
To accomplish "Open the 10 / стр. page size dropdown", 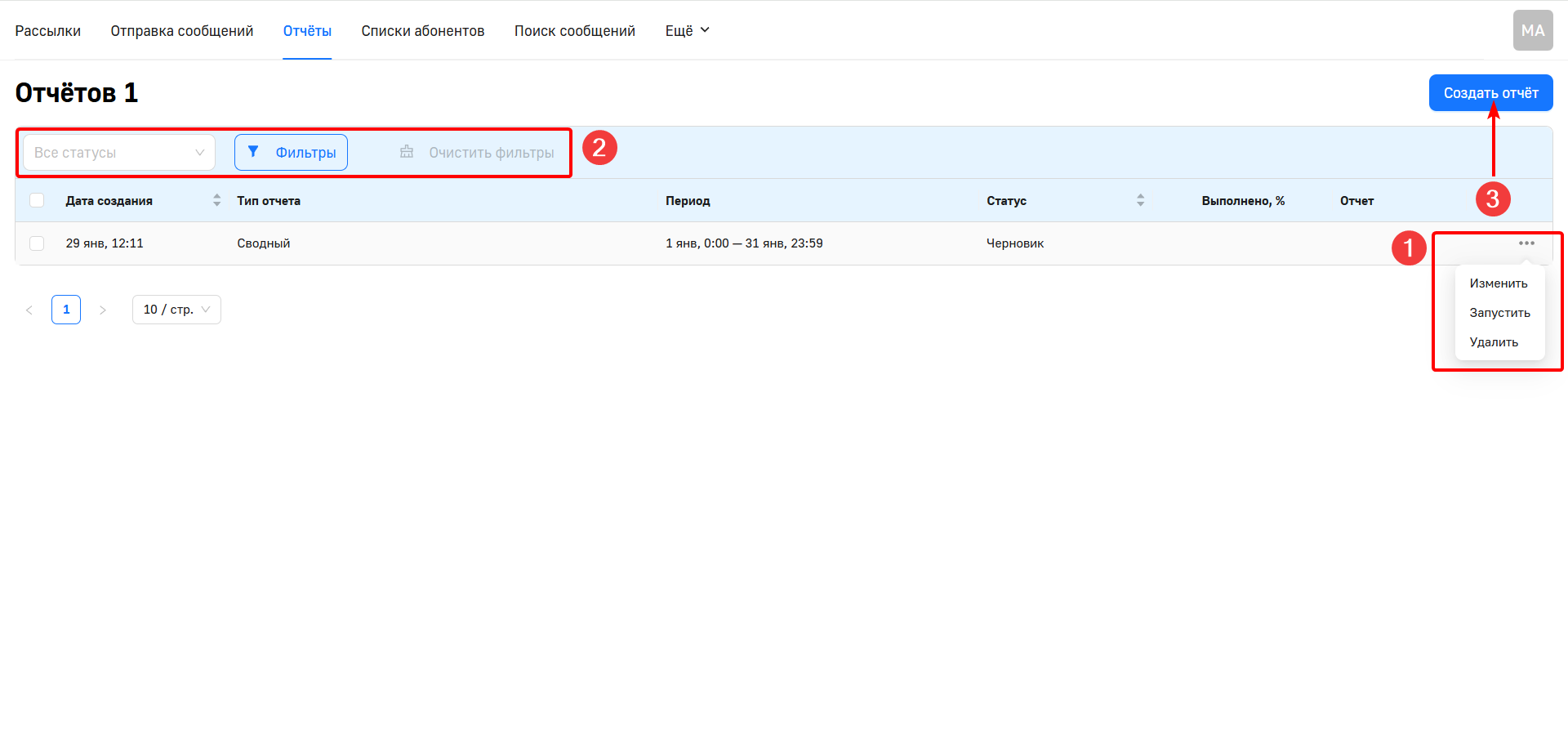I will [x=176, y=310].
